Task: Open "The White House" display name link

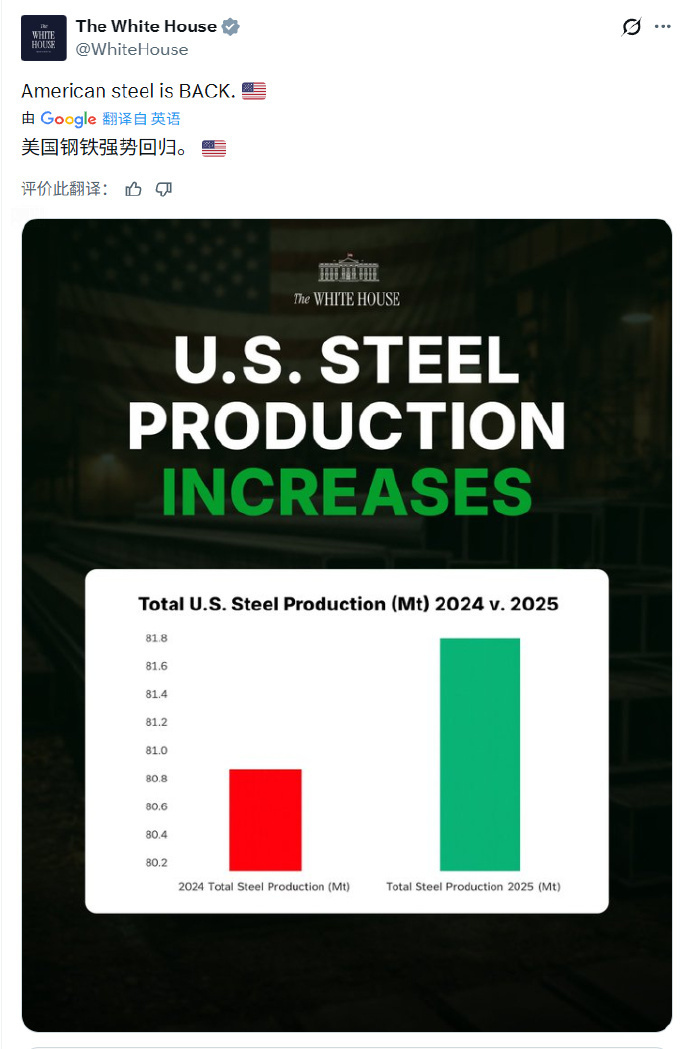Action: click(146, 27)
